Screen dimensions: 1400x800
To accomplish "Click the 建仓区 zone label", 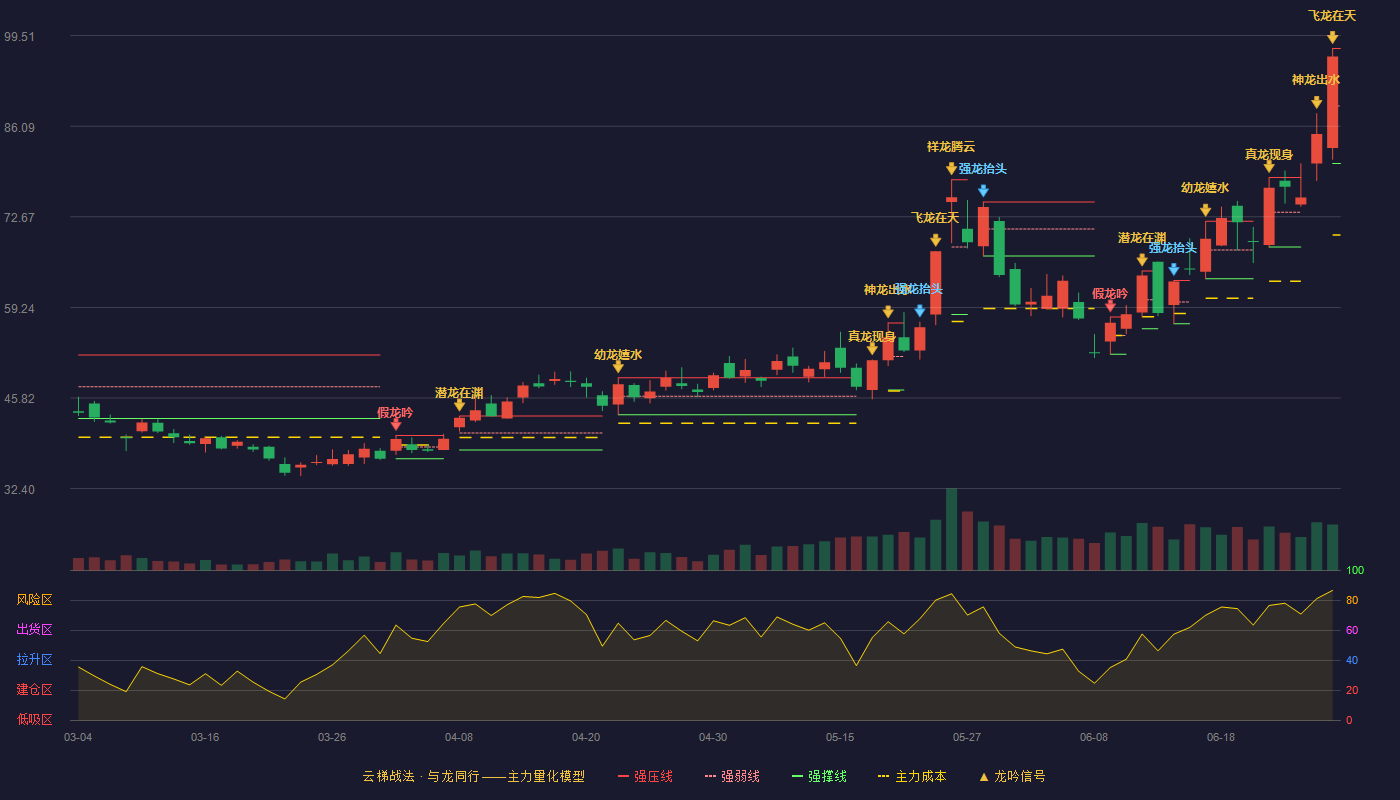I will click(35, 690).
